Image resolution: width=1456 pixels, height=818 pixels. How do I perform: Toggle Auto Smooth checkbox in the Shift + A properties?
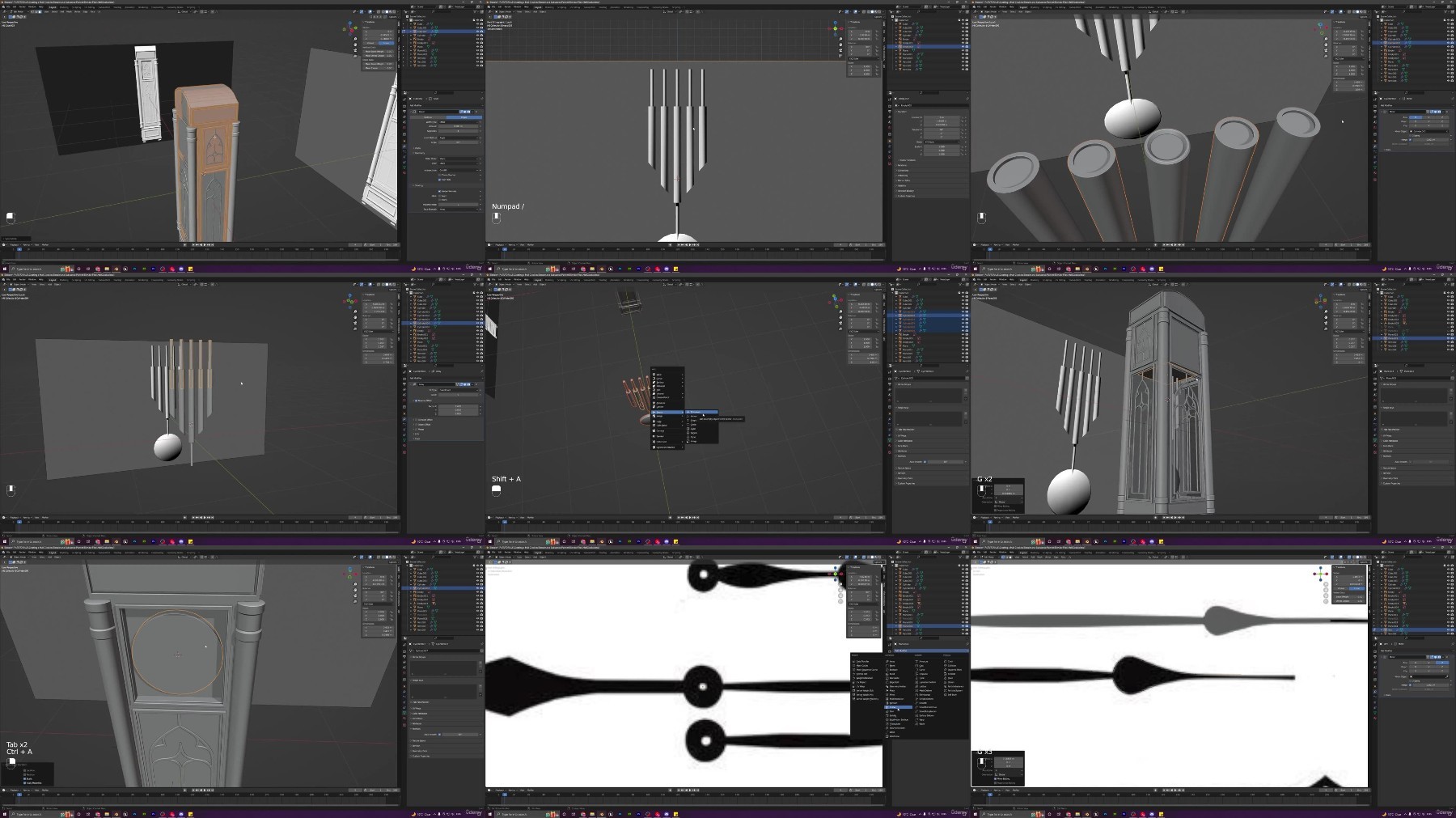[925, 462]
